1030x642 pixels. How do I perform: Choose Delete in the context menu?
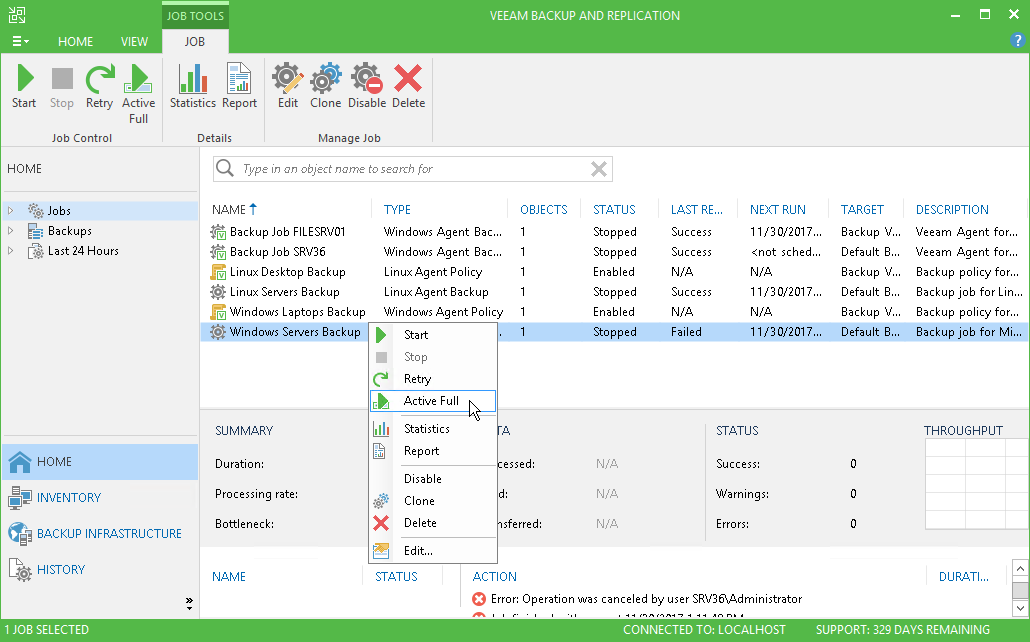(433, 523)
